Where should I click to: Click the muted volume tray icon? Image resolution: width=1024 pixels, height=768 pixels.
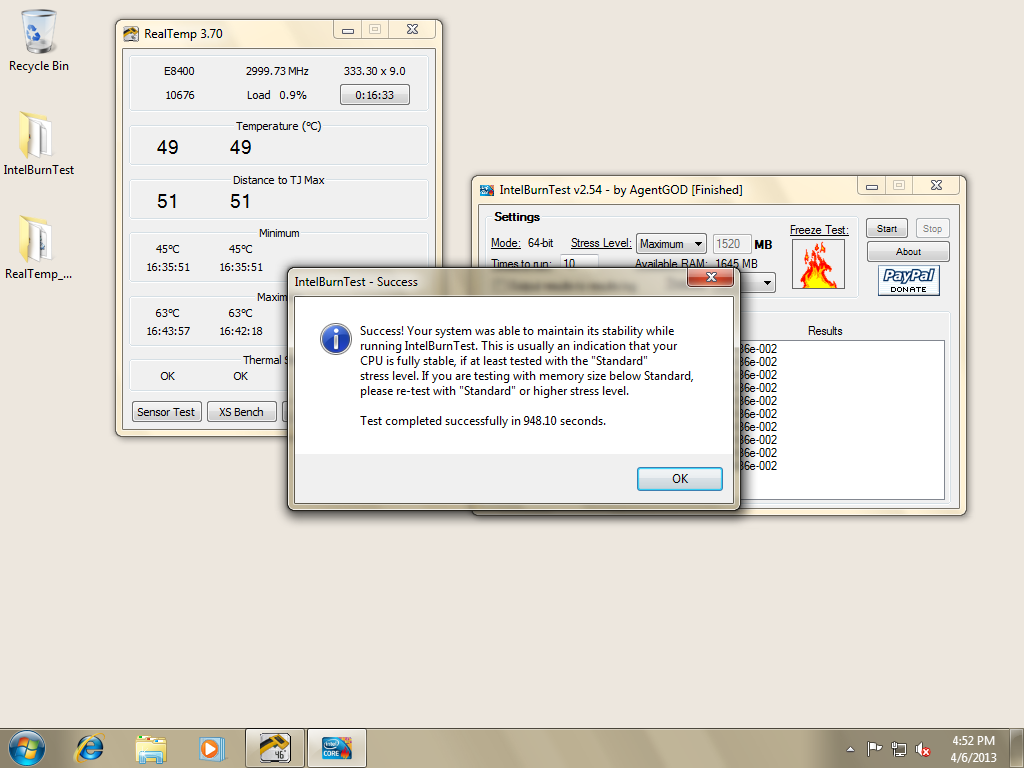[x=923, y=749]
